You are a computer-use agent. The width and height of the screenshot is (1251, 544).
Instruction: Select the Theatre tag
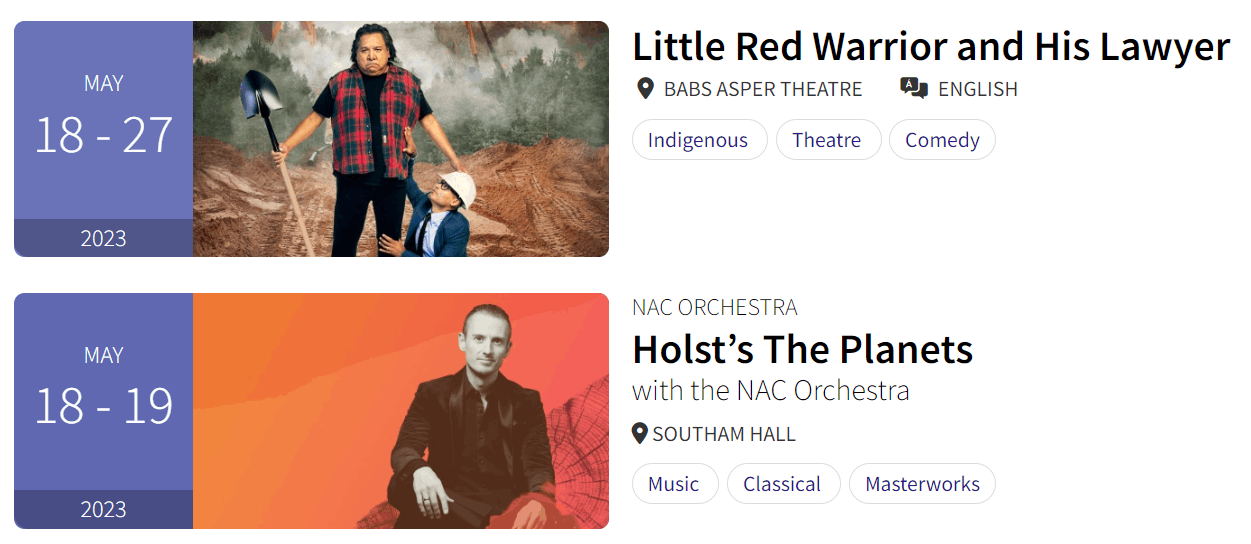(827, 140)
